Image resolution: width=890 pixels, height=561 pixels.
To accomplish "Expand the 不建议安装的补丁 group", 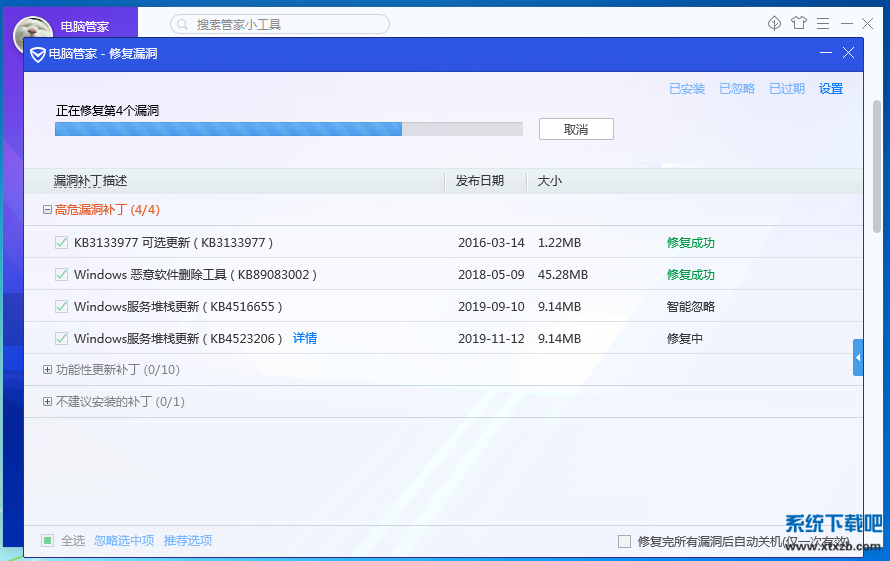I will [47, 401].
